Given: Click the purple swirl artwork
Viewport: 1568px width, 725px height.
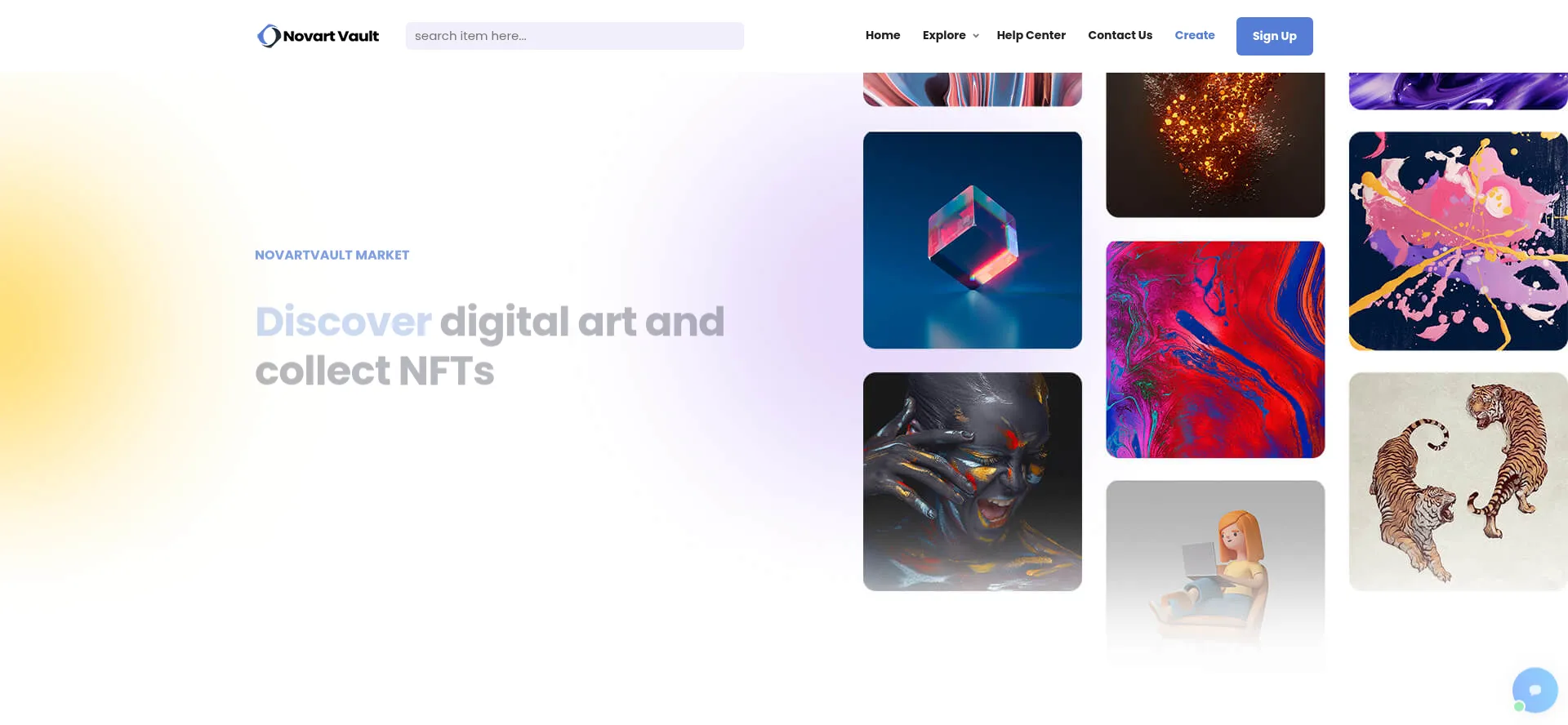Looking at the screenshot, I should tap(1457, 91).
